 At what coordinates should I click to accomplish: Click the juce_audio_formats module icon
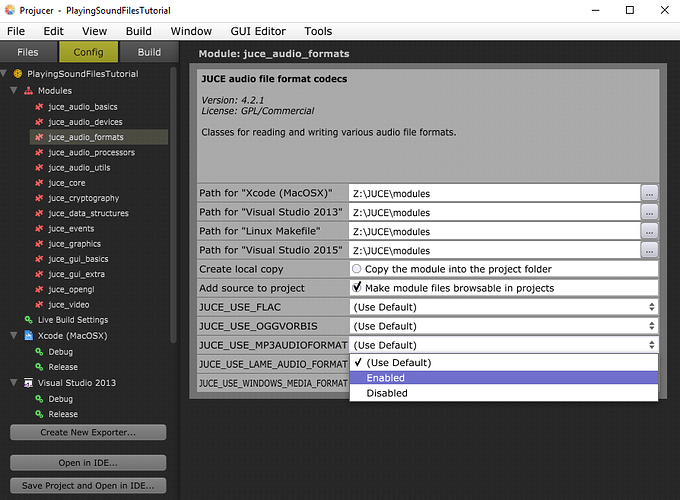pos(39,137)
